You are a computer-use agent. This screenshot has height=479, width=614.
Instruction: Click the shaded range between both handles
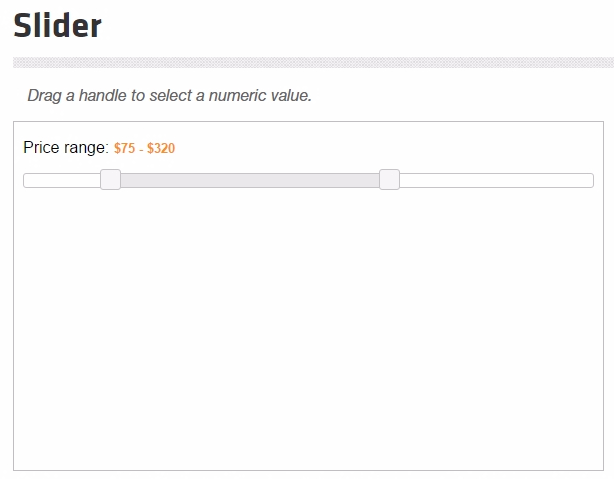pyautogui.click(x=250, y=181)
